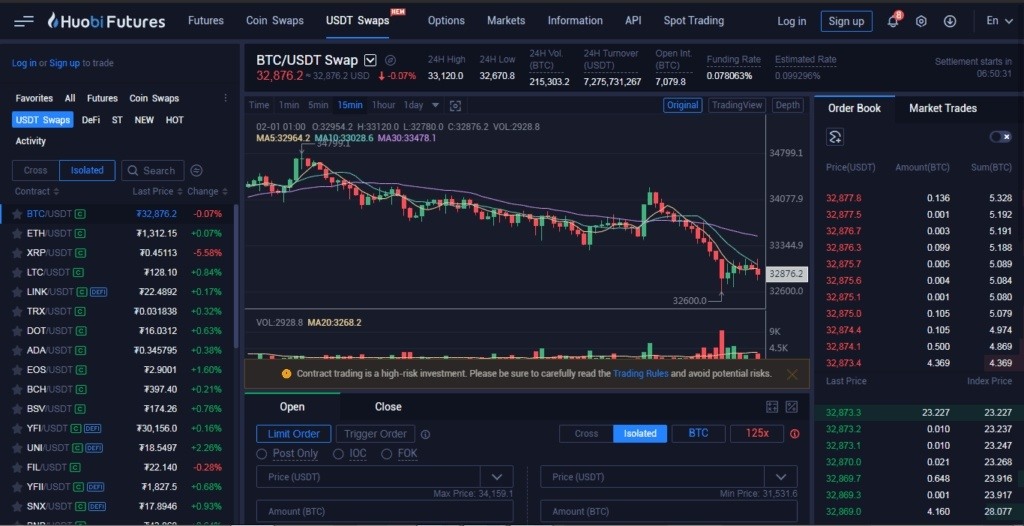
Task: Switch to the Market Trades tab
Action: click(943, 108)
